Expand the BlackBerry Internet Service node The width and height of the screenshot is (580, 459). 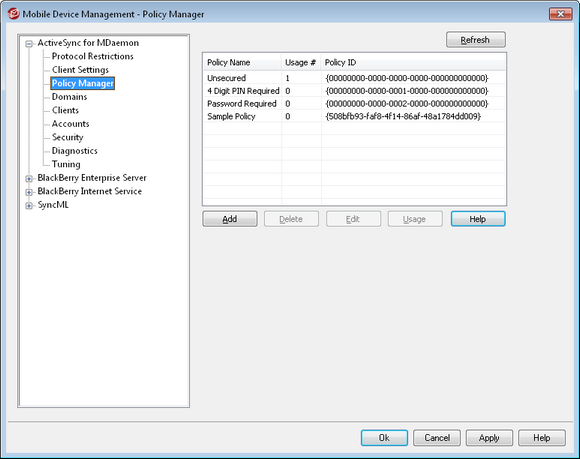(x=29, y=192)
